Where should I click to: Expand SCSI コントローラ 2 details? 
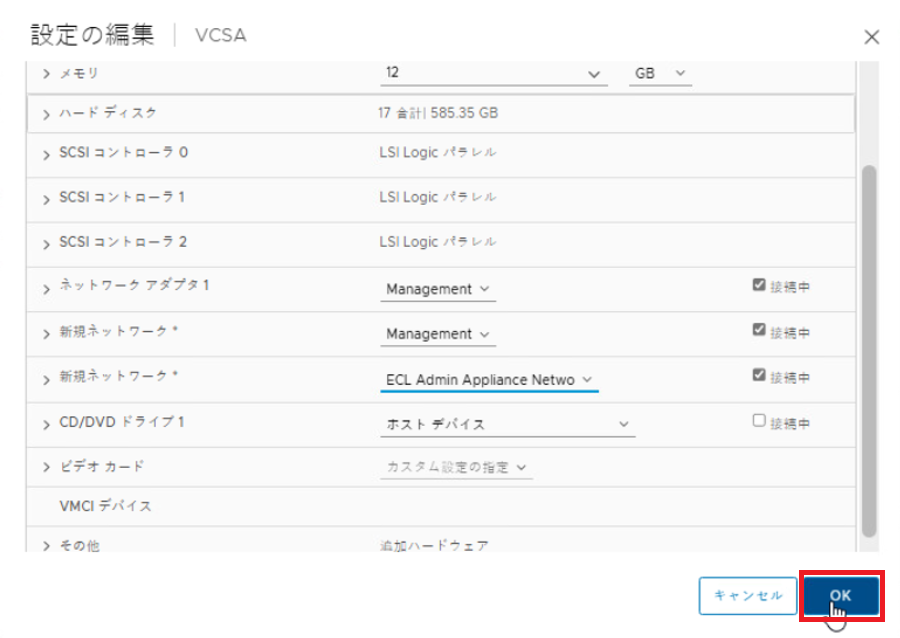click(47, 243)
